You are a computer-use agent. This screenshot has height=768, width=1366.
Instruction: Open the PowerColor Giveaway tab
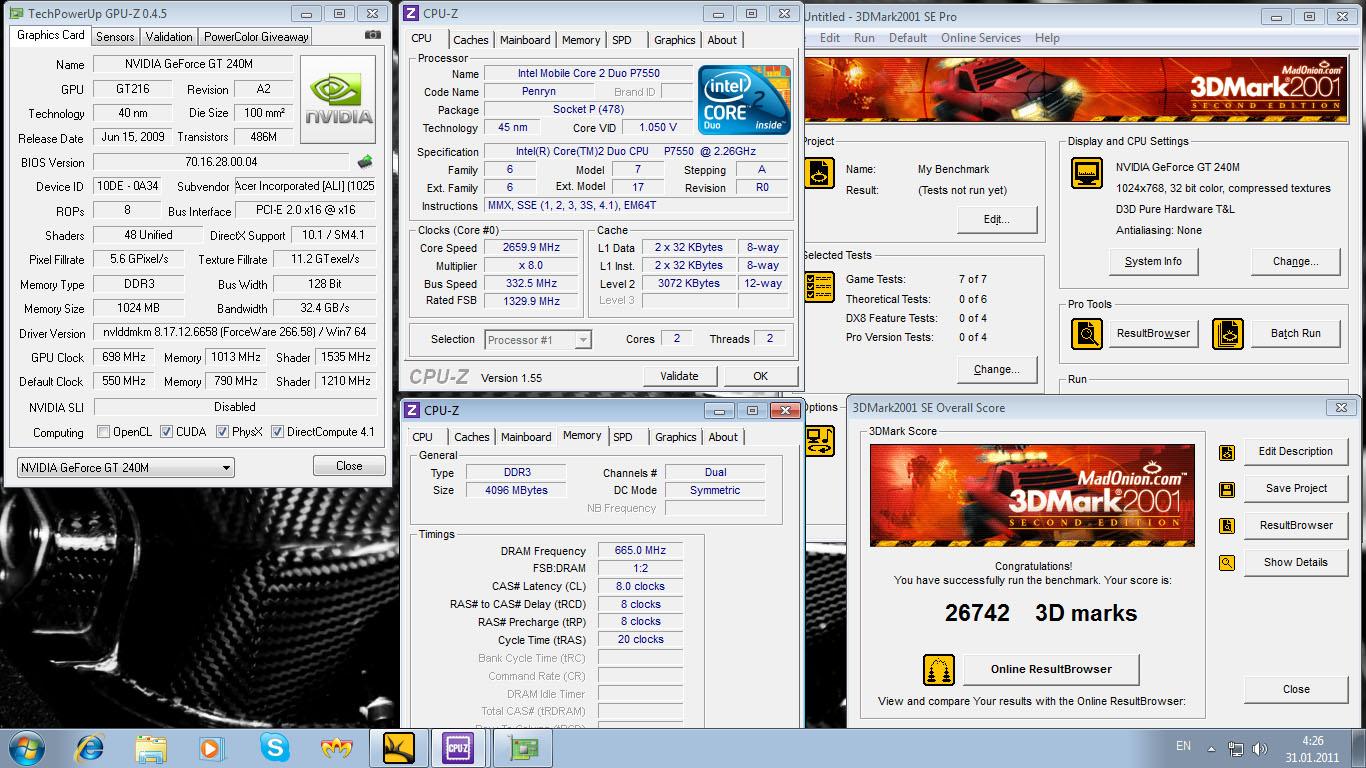pos(256,36)
